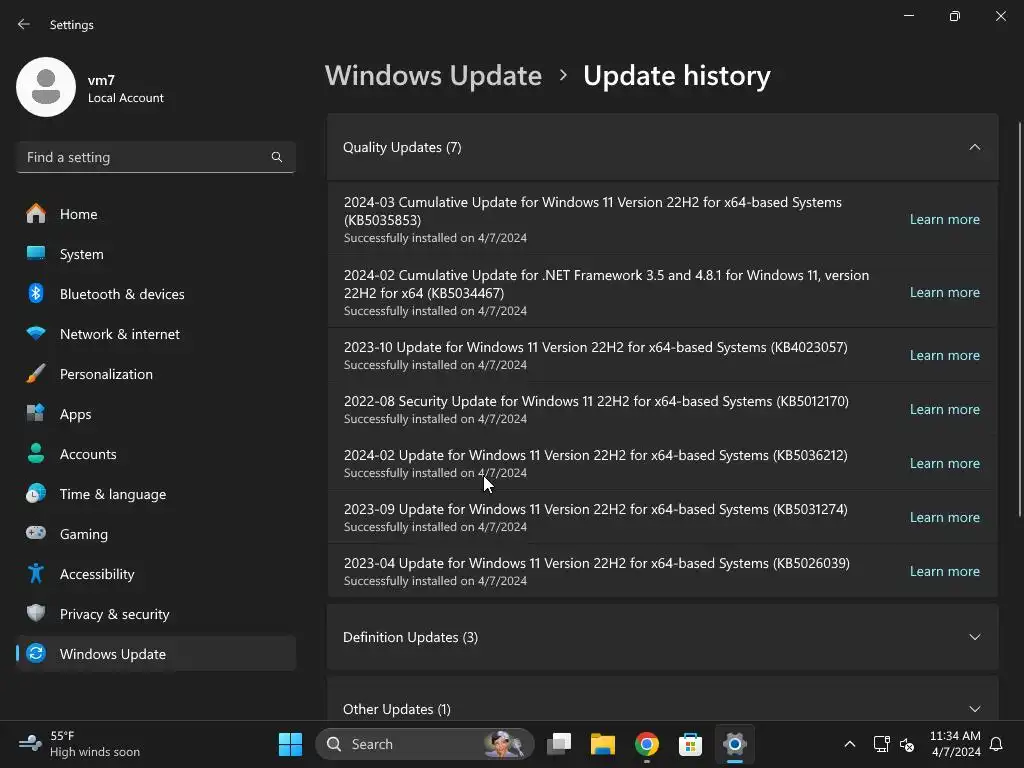Click the page vertical scrollbar
1024x768 pixels.
click(1020, 320)
